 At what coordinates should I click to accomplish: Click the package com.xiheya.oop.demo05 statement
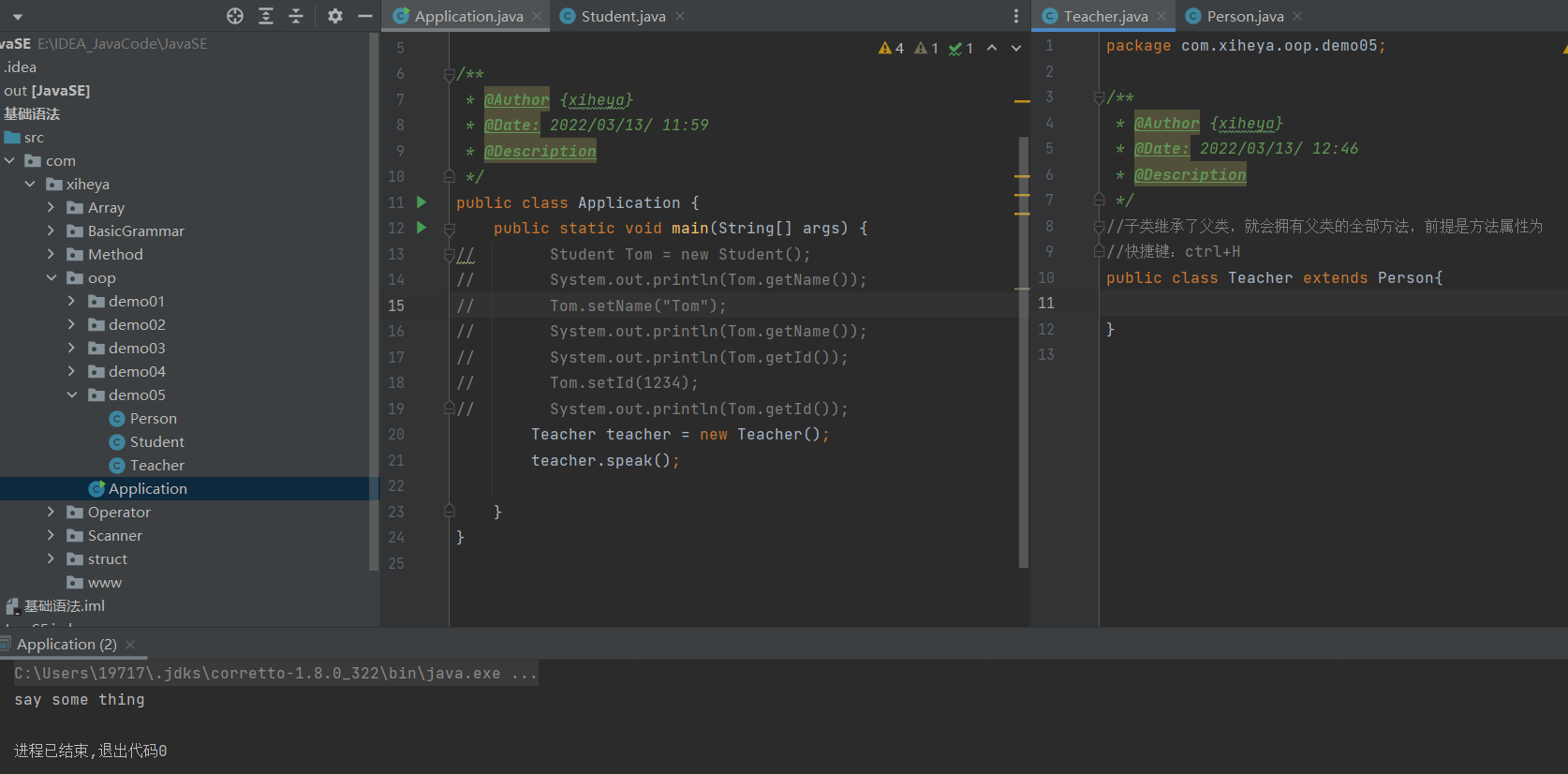[x=1246, y=45]
